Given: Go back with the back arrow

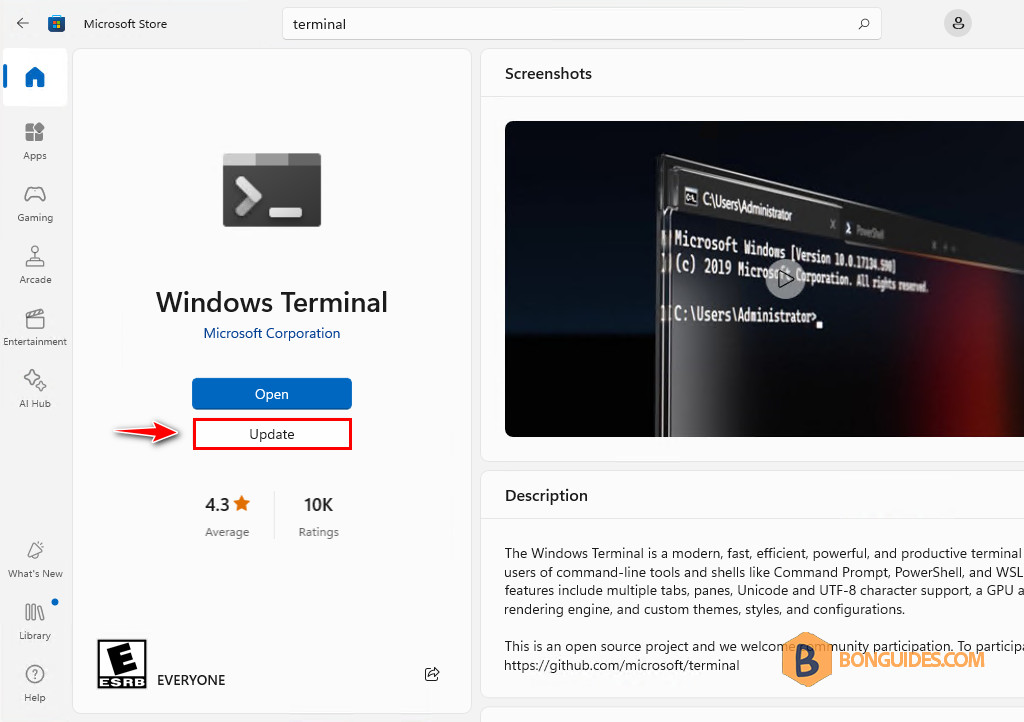Looking at the screenshot, I should [23, 24].
